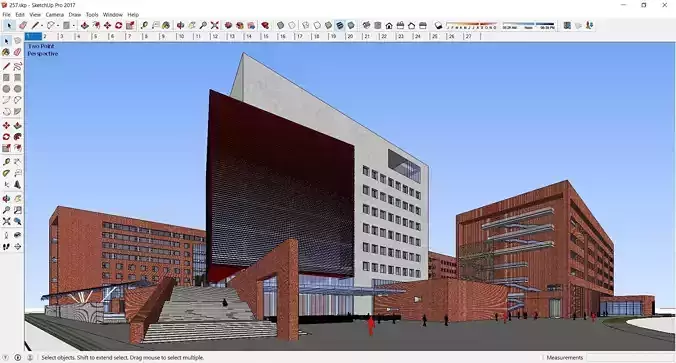Expand the Arc tool dropdown arrow
This screenshot has height=363, width=676.
pos(58,26)
